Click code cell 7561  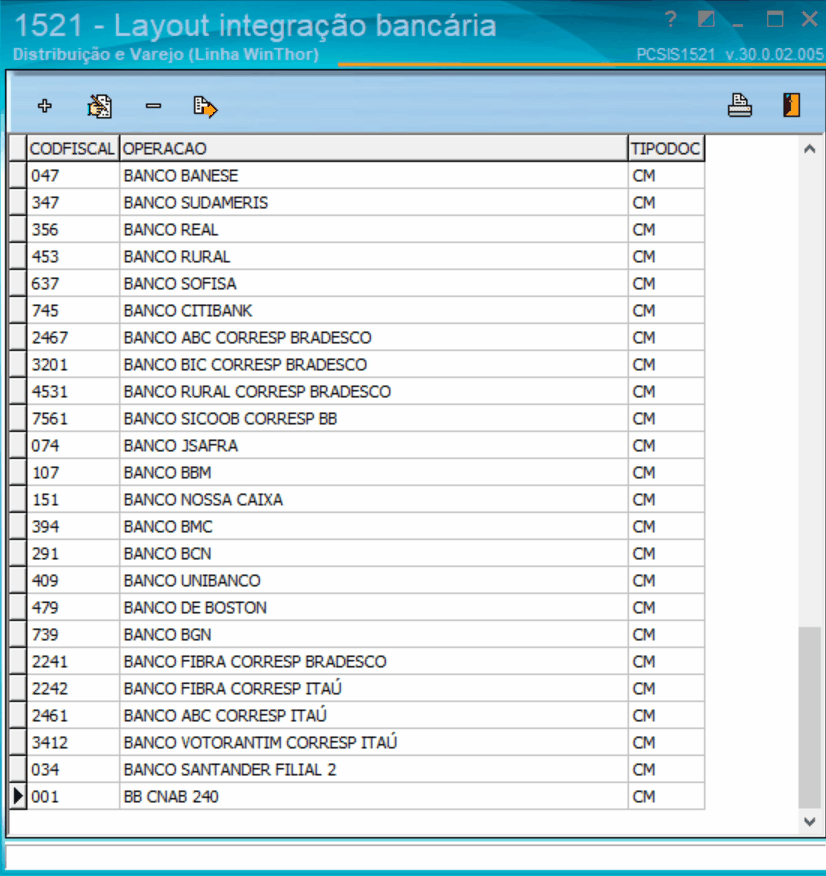coord(73,418)
